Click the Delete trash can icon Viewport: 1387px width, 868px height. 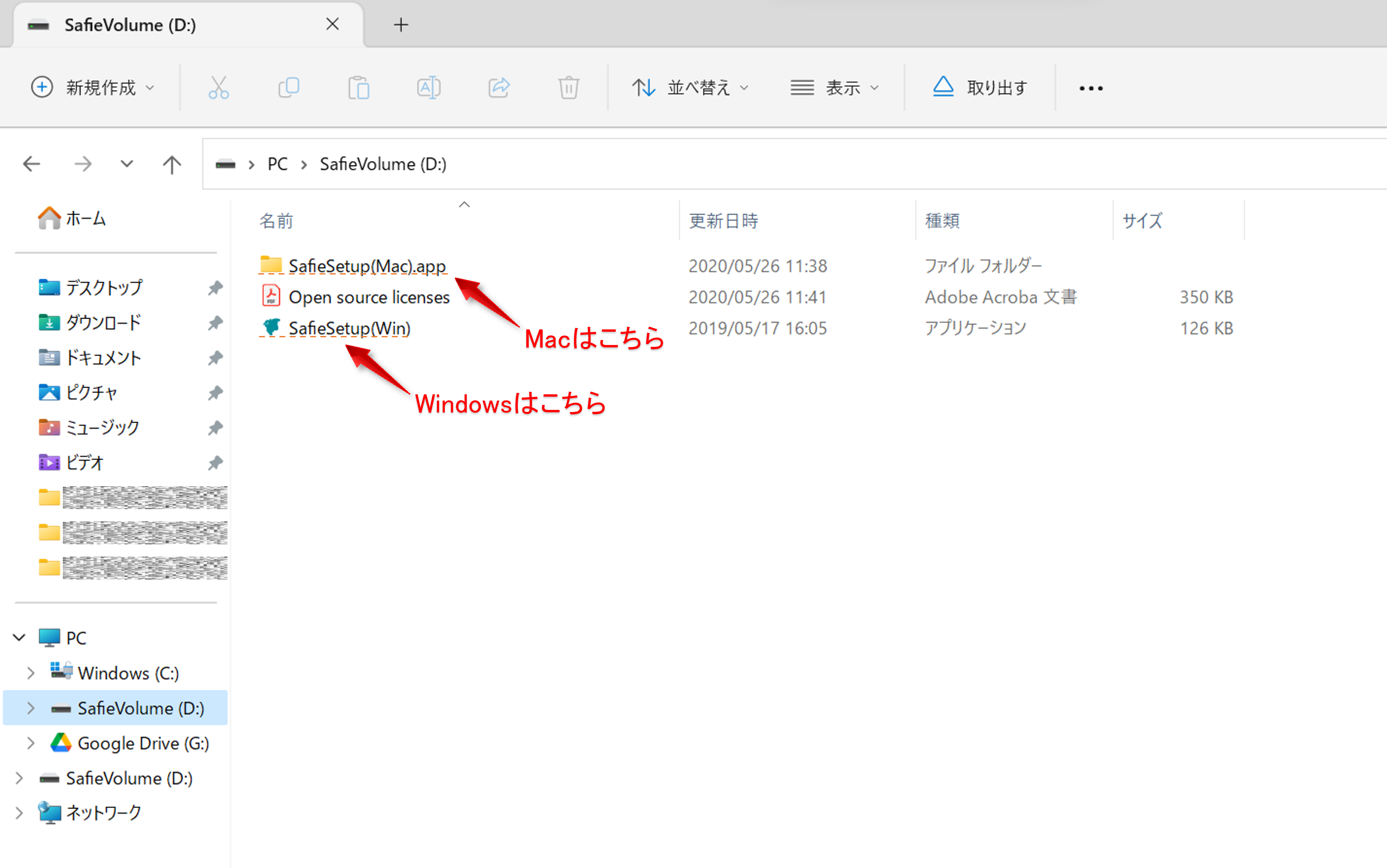(x=569, y=88)
